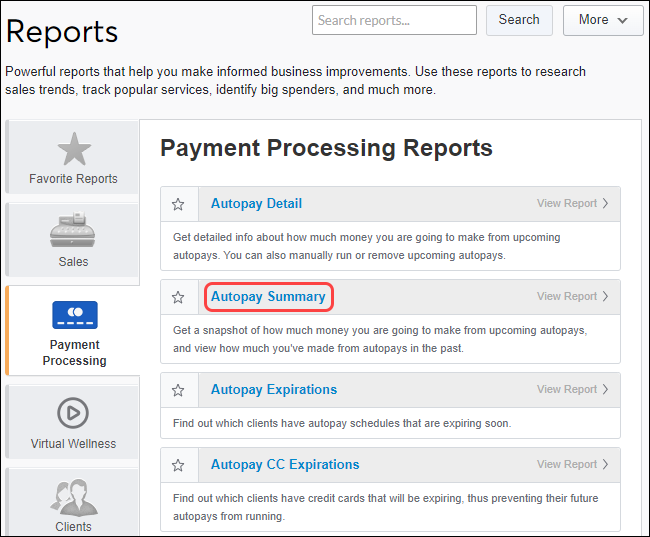
Task: Favorite the Autopay Expirations report star
Action: click(x=178, y=390)
